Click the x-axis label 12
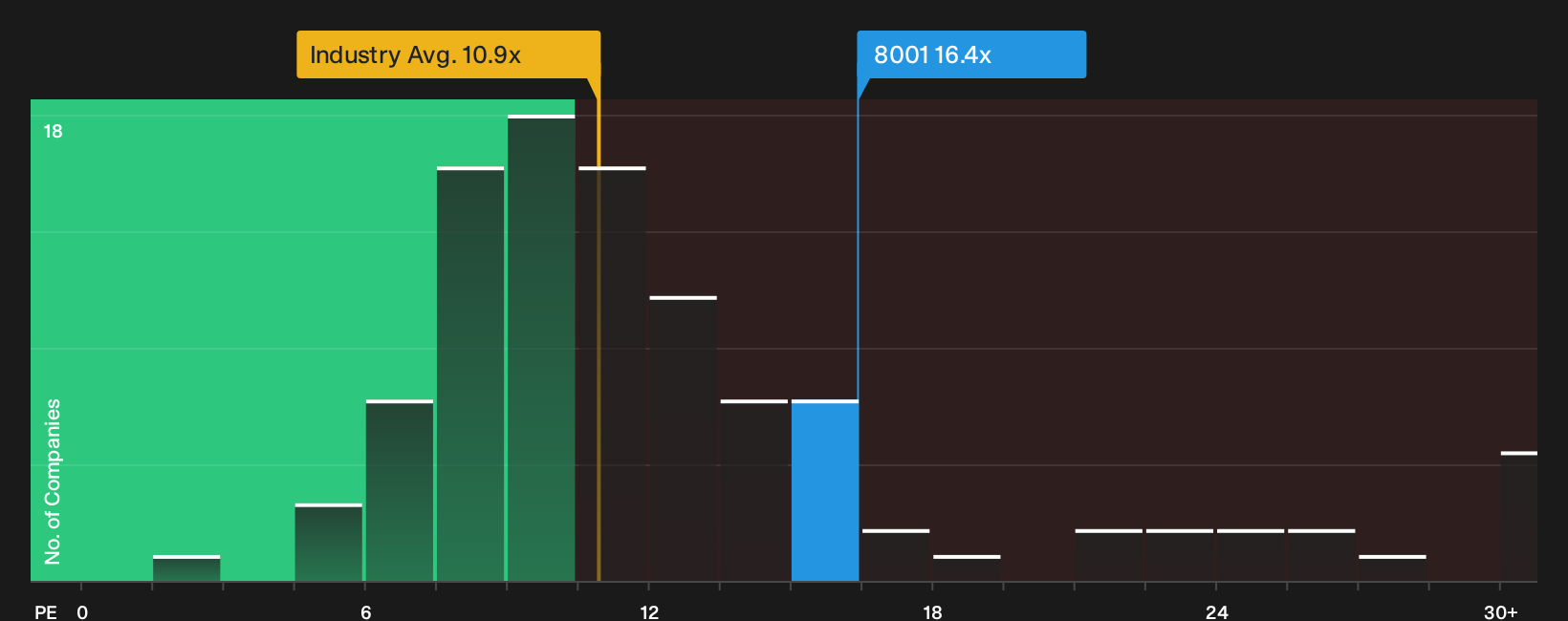This screenshot has width=1568, height=621. point(649,611)
